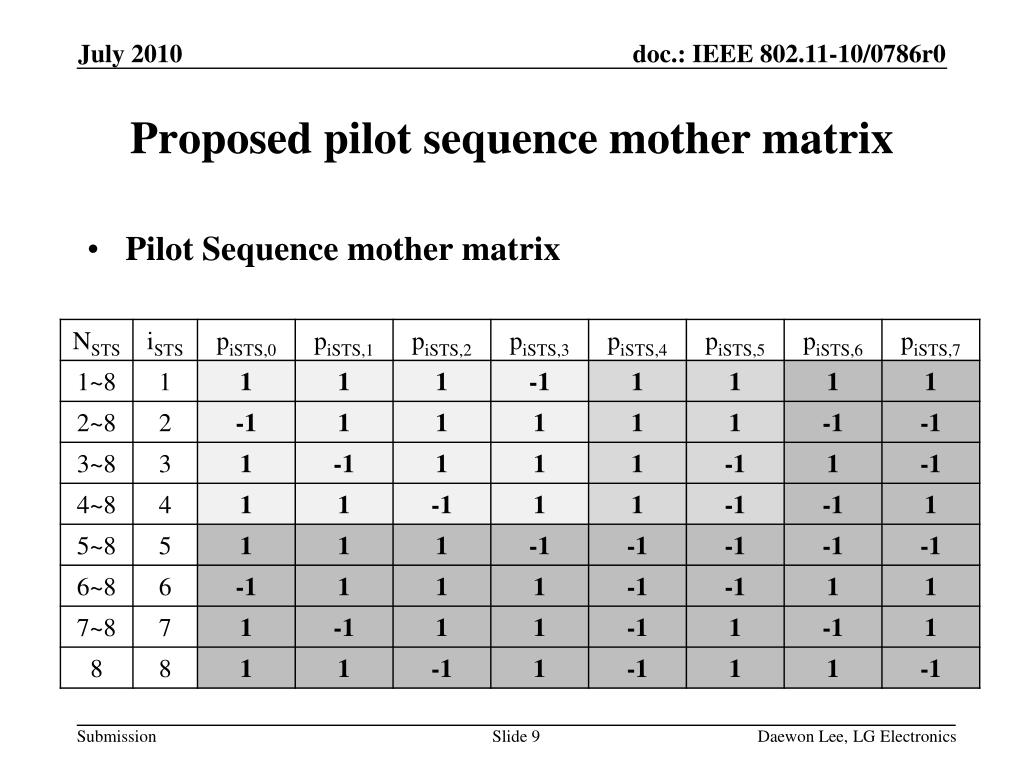Select the 'Pilot Sequence mother matrix' bullet text

[343, 249]
